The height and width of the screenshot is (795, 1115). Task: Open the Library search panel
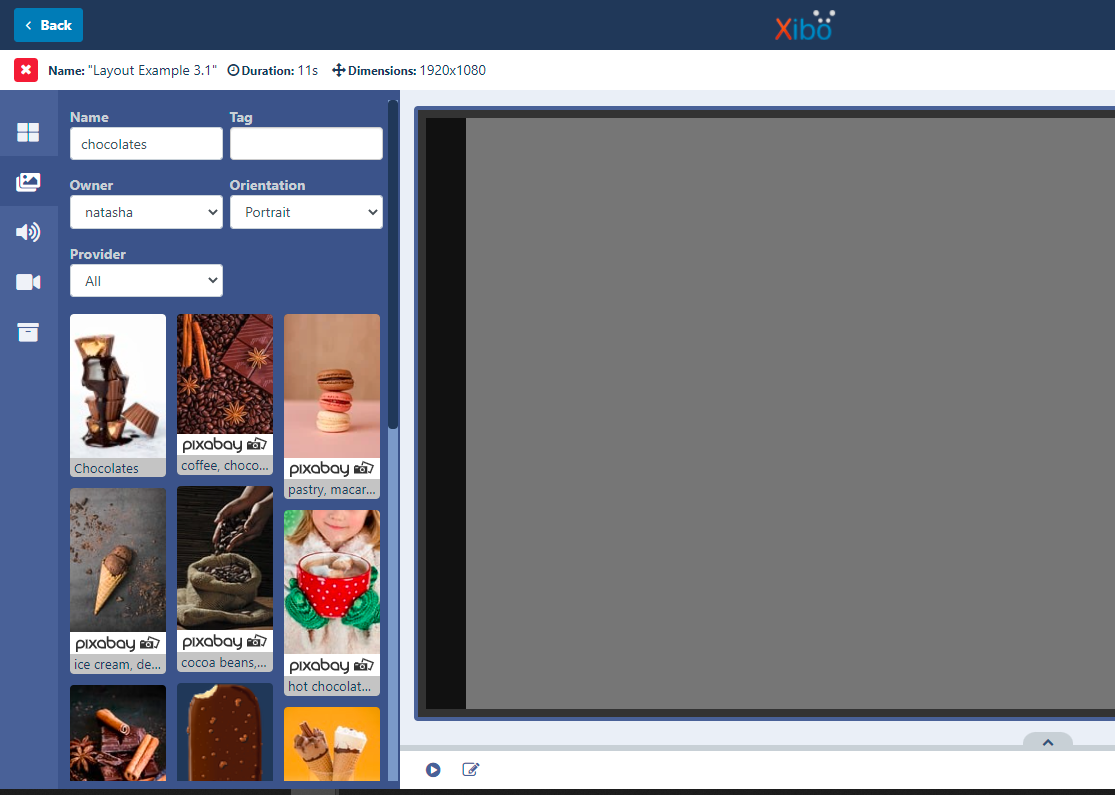click(28, 331)
